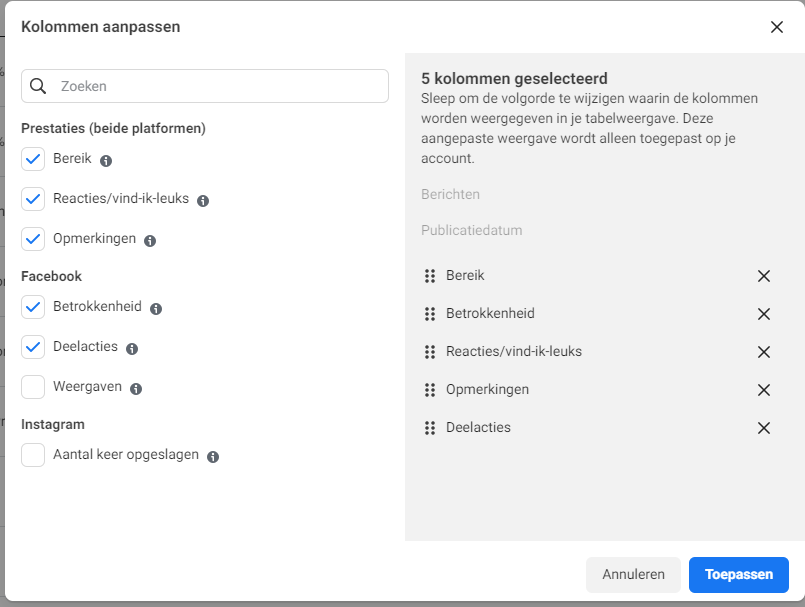
Task: Untick the Deelacties checkbox
Action: (33, 347)
